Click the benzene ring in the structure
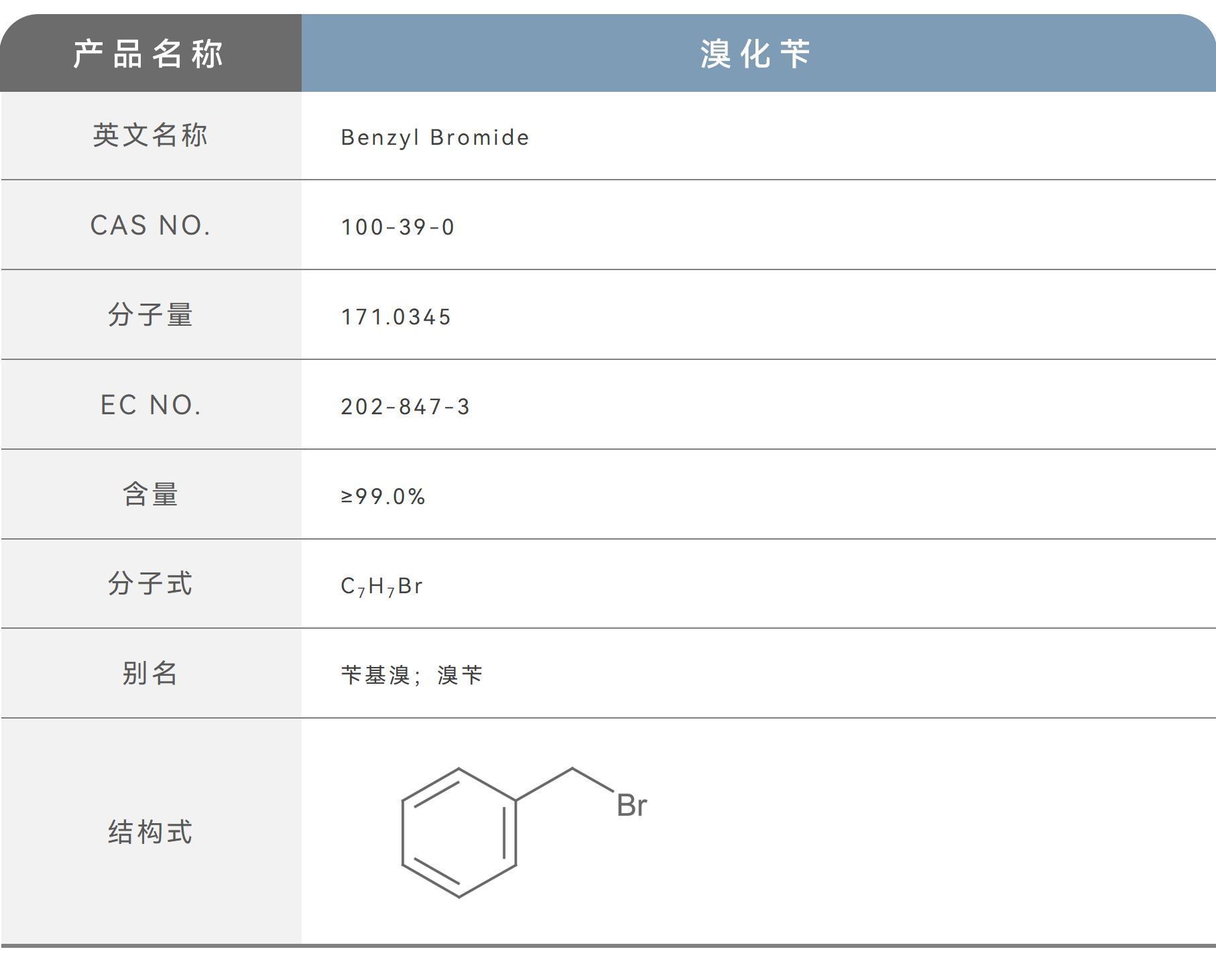The image size is (1216, 980). (459, 833)
